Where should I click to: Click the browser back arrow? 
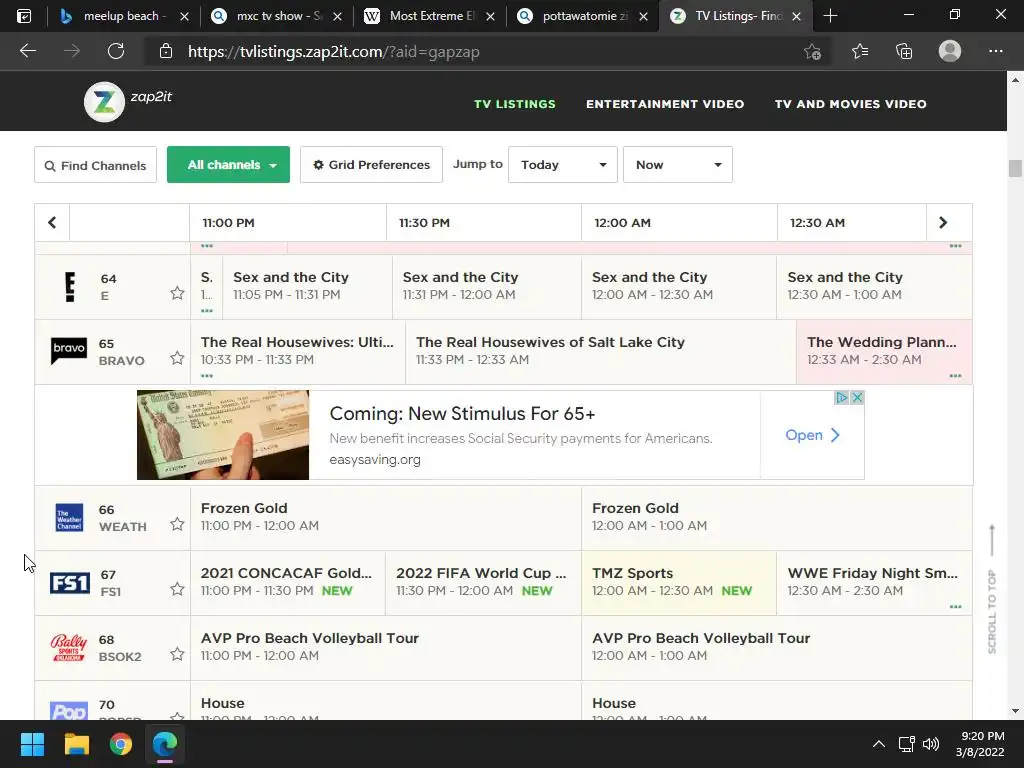(x=28, y=51)
